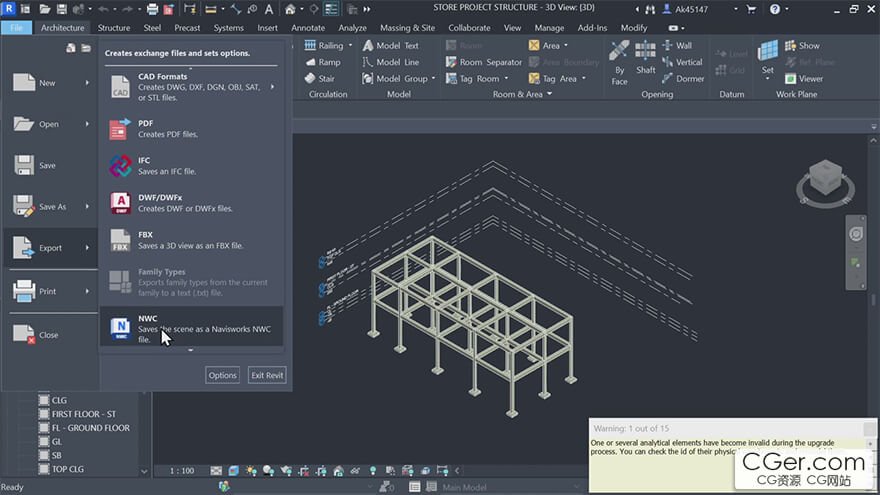880x495 pixels.
Task: Show the Recent Documents list icon
Action: [x=71, y=48]
